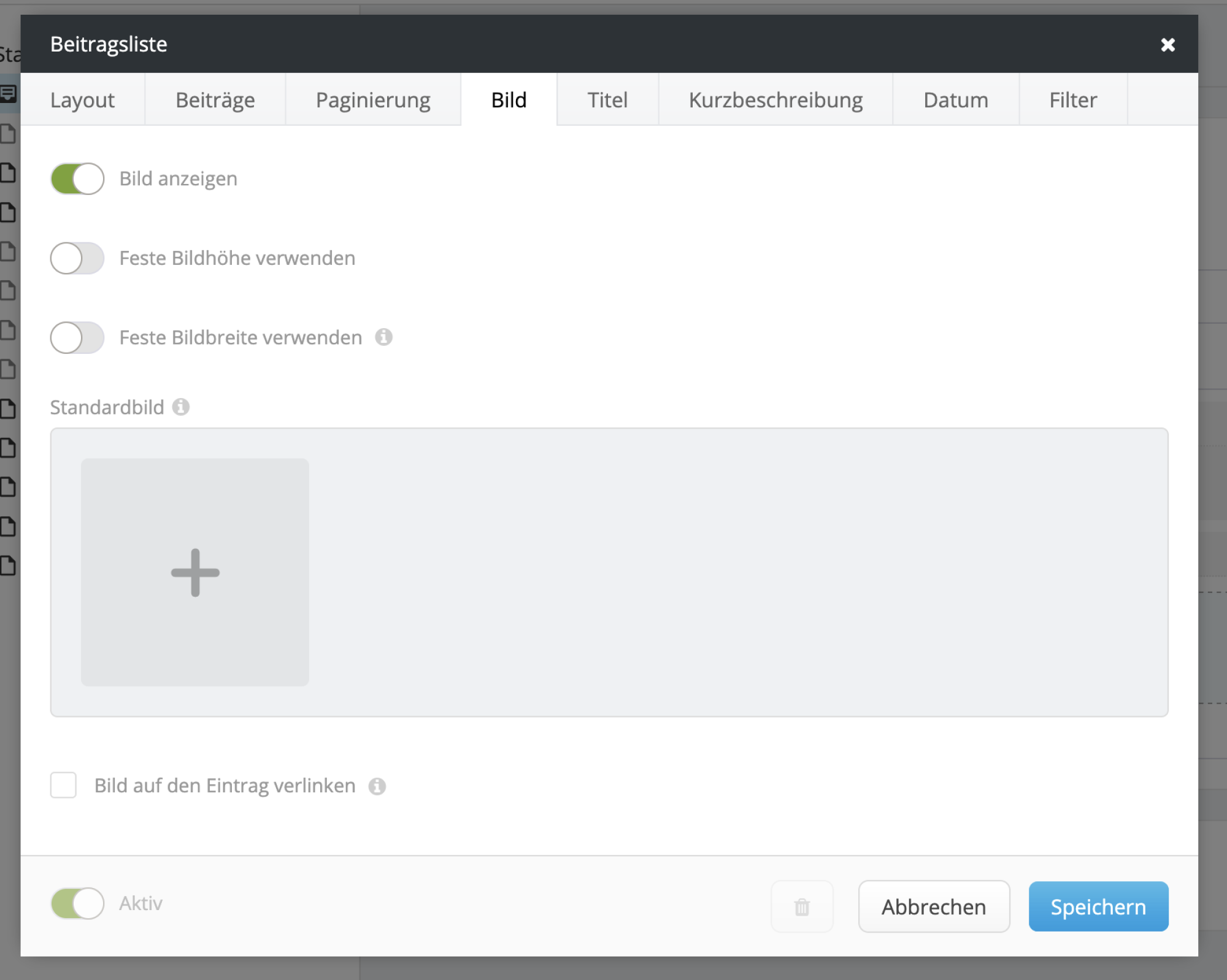1227x980 pixels.
Task: Select the Kurzbeschreibung tab
Action: click(775, 99)
